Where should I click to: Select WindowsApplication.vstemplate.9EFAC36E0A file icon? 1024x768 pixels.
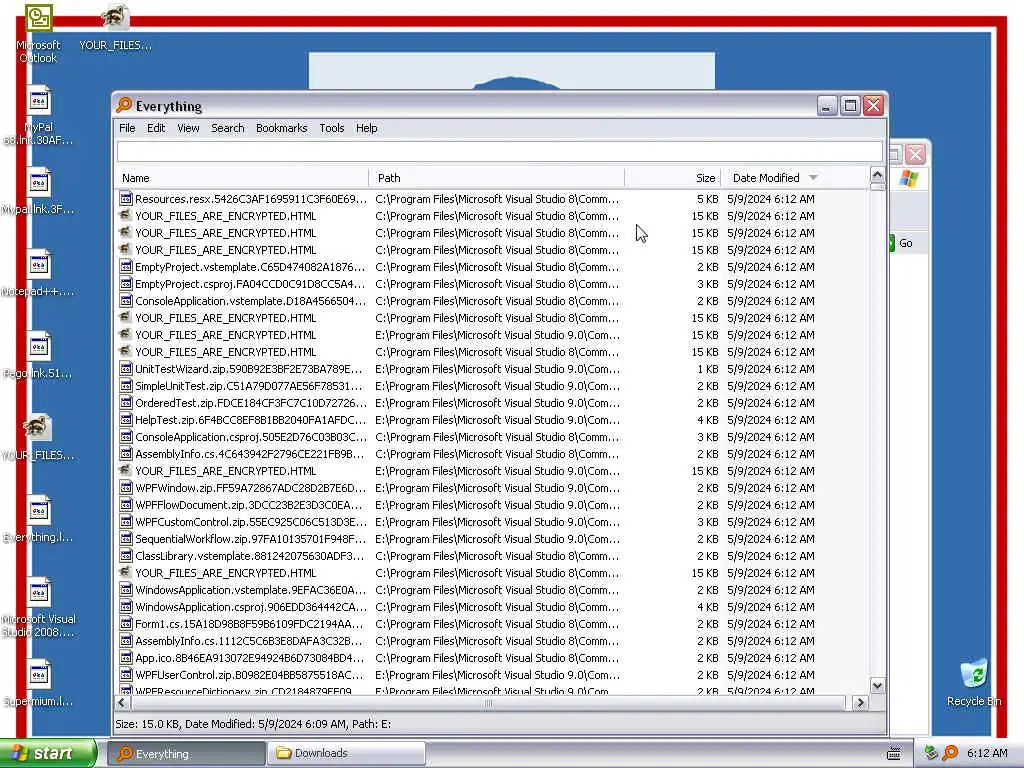pos(125,590)
